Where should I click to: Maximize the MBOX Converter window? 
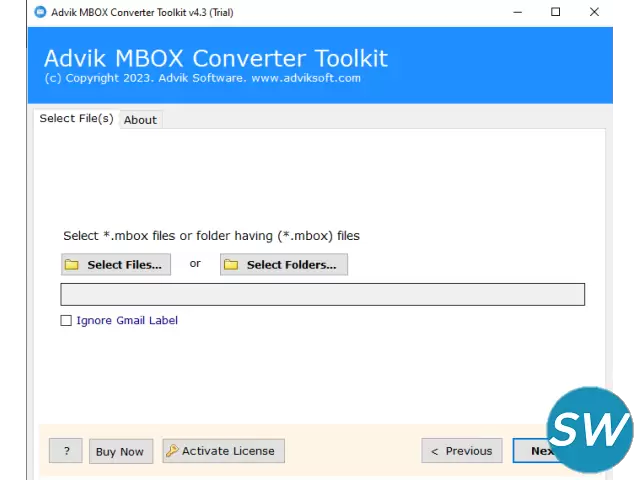556,12
